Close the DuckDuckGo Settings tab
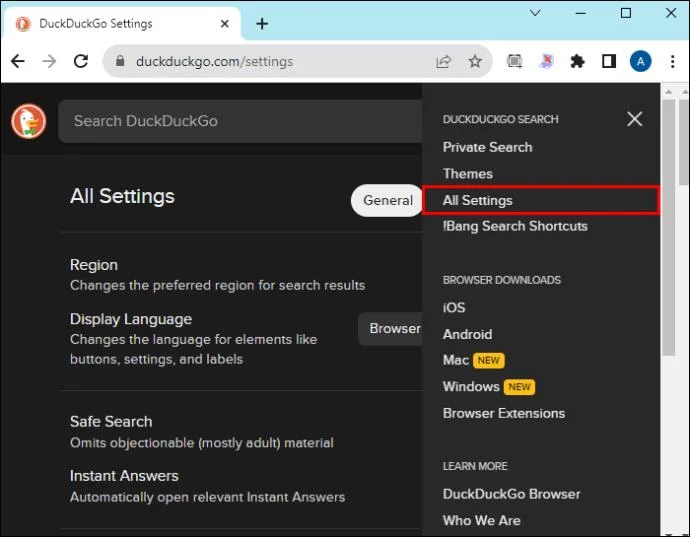The image size is (690, 537). click(x=224, y=24)
